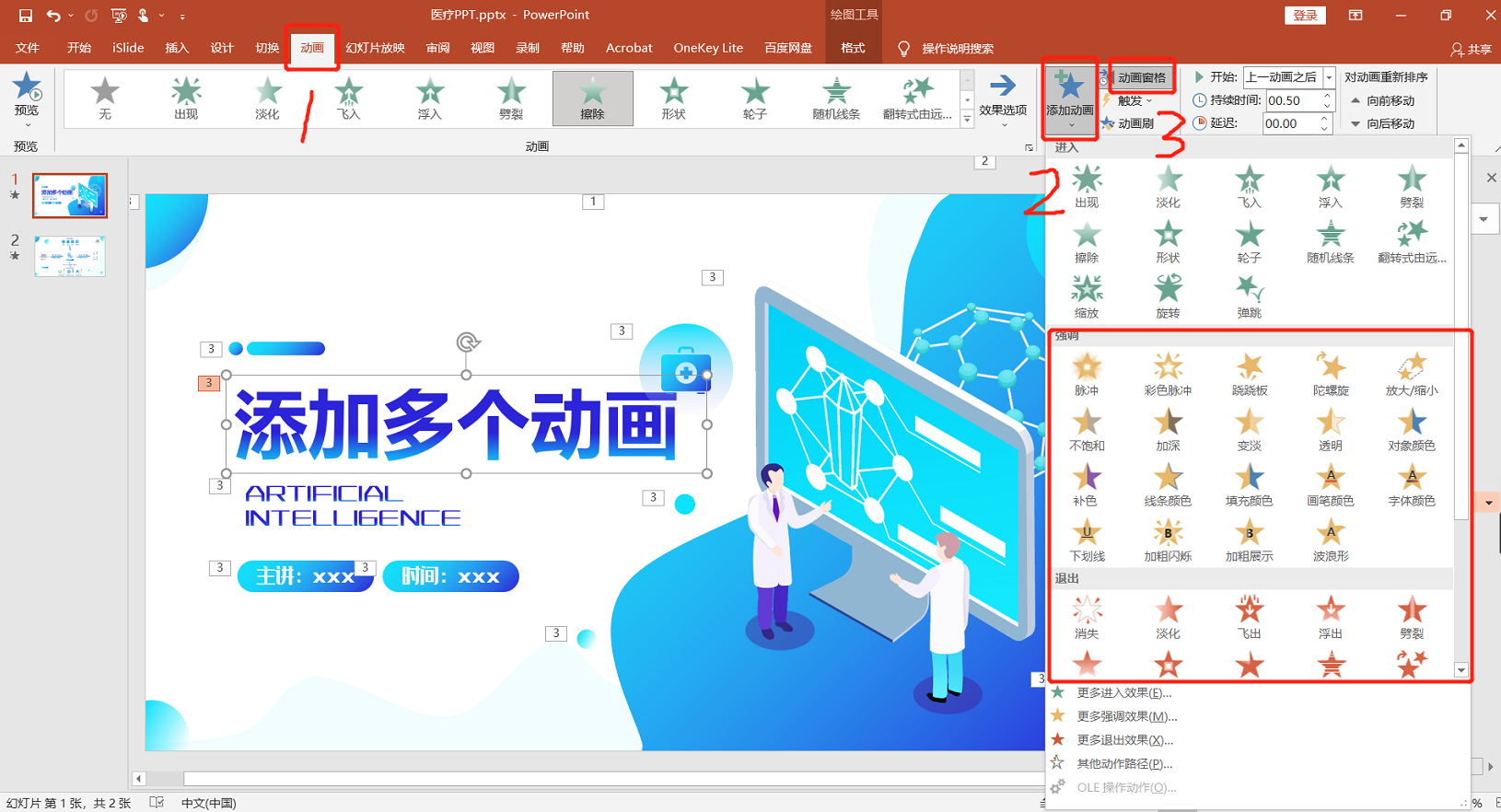This screenshot has height=812, width=1501.
Task: Add 缩放 entrance effect from the dropdown
Action: [1087, 297]
